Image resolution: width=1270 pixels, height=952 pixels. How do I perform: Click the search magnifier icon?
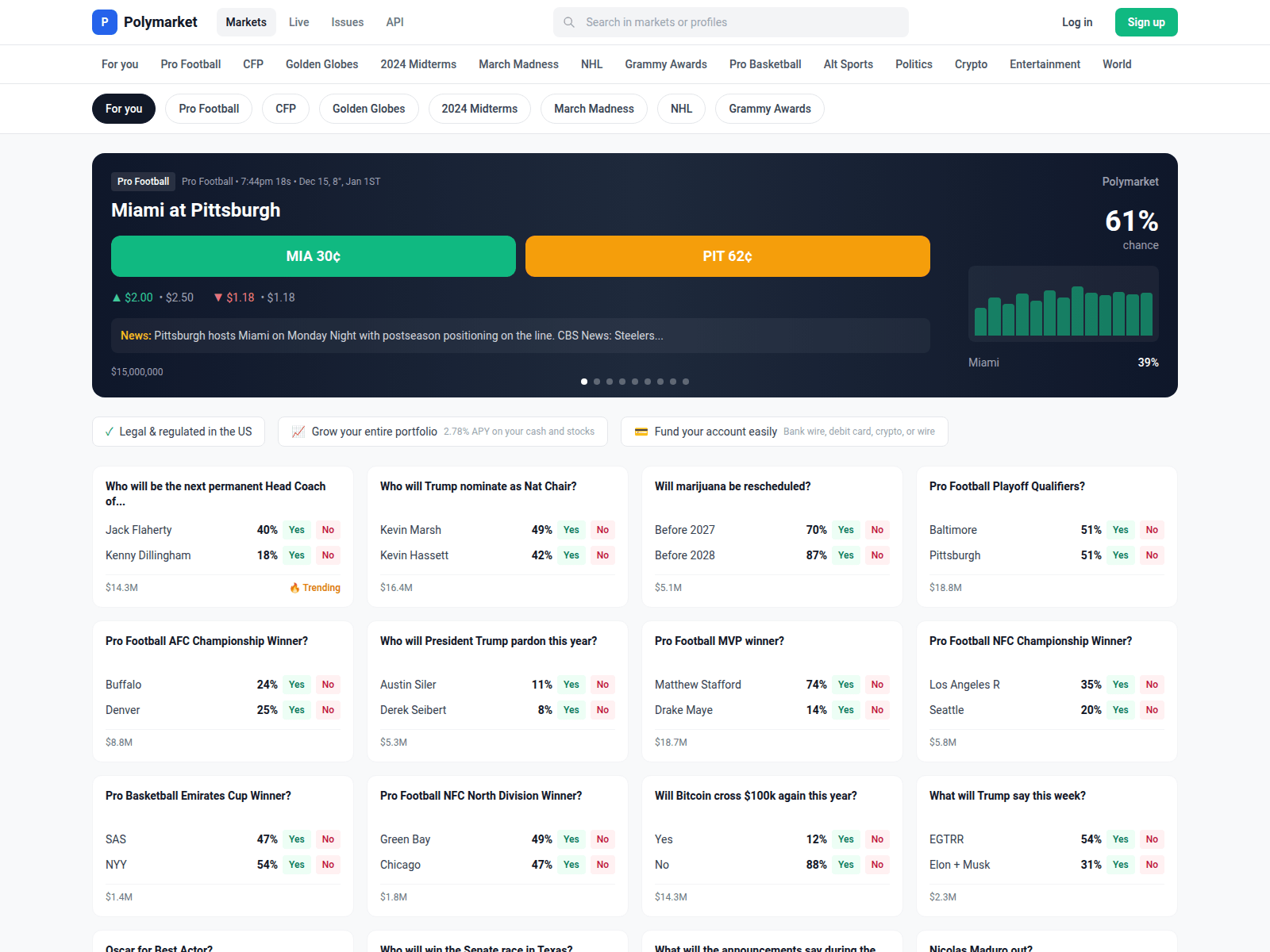(x=569, y=22)
